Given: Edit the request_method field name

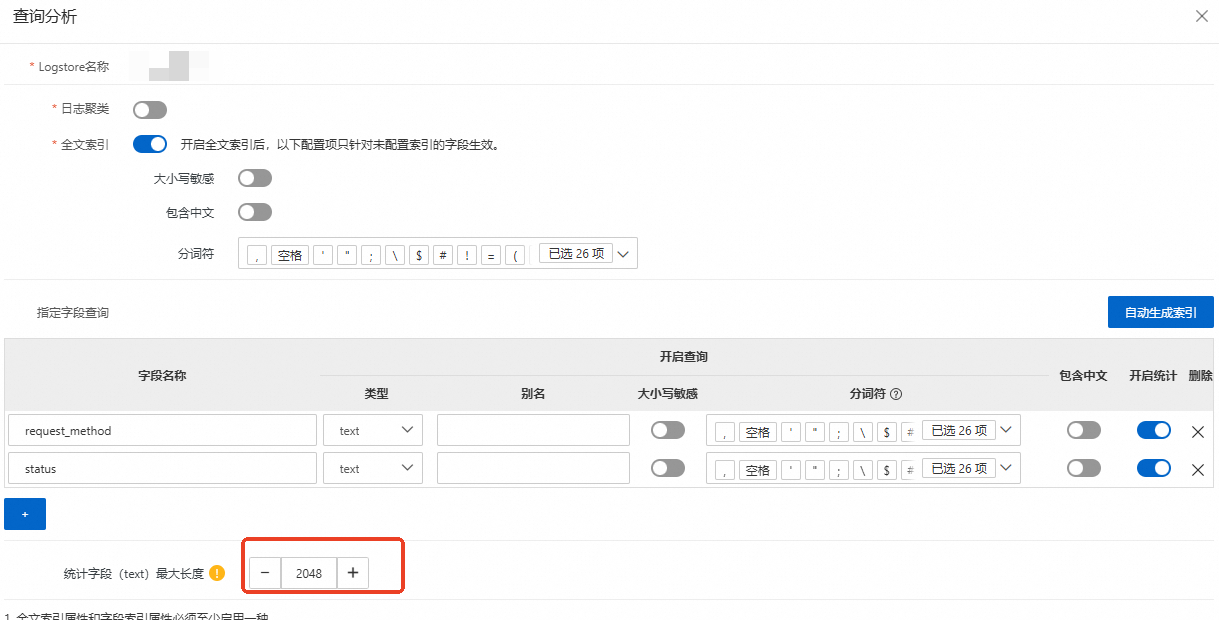Looking at the screenshot, I should click(162, 430).
